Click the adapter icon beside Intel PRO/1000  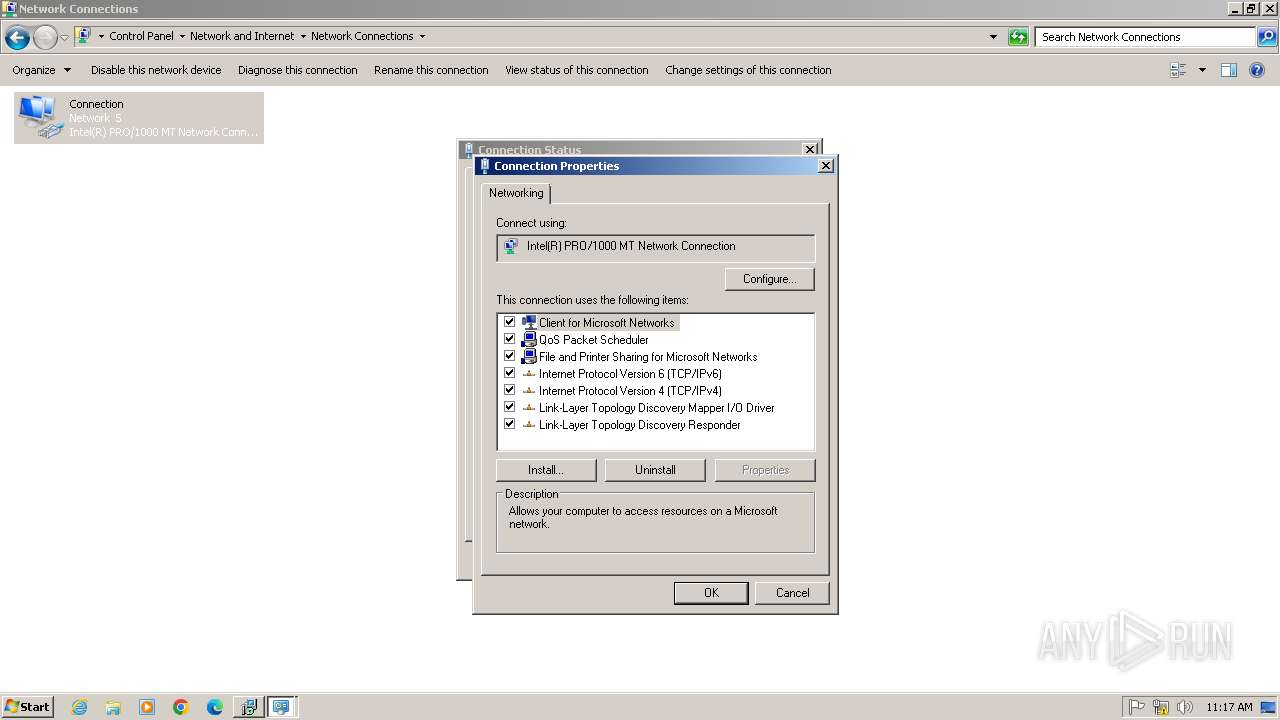[511, 246]
